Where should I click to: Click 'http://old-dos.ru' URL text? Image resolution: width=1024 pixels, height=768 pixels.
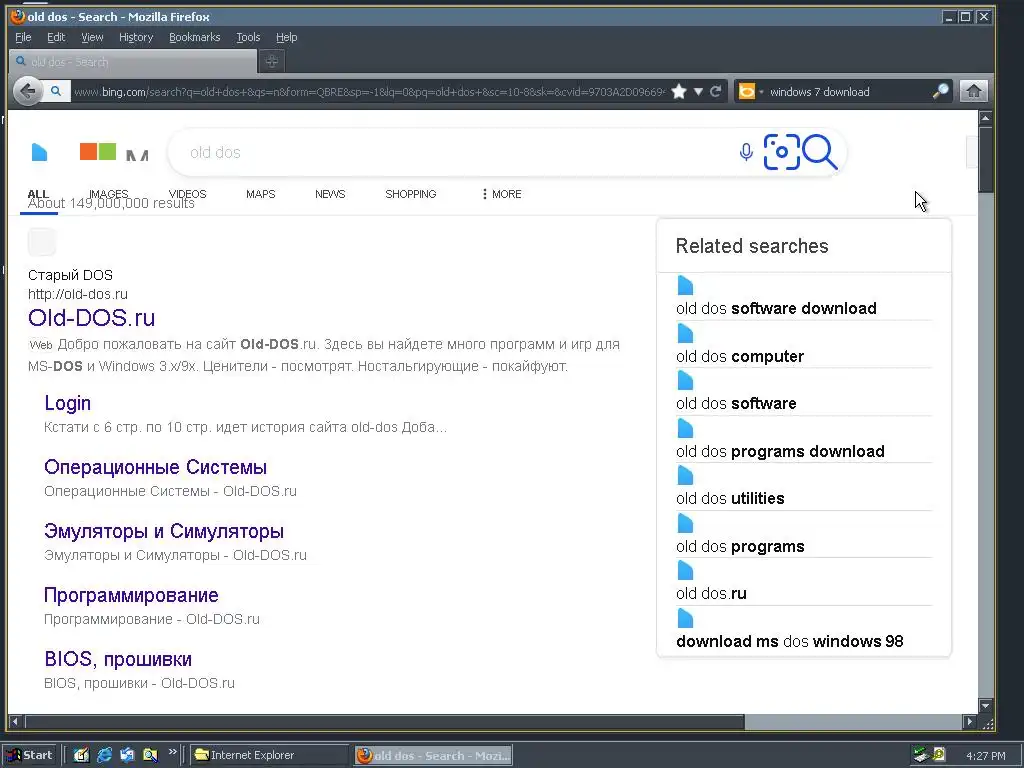coord(78,294)
